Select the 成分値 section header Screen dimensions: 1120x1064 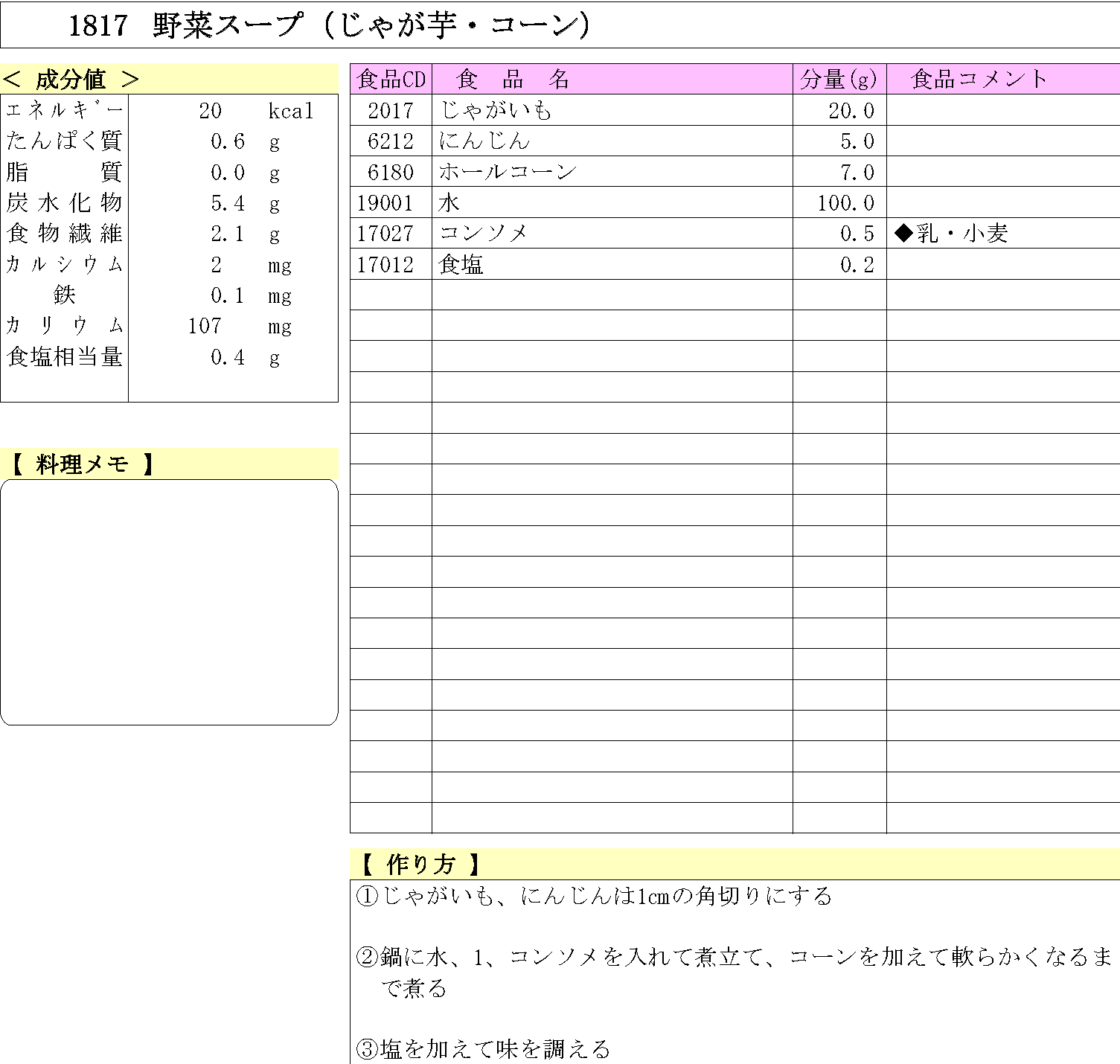pos(71,79)
